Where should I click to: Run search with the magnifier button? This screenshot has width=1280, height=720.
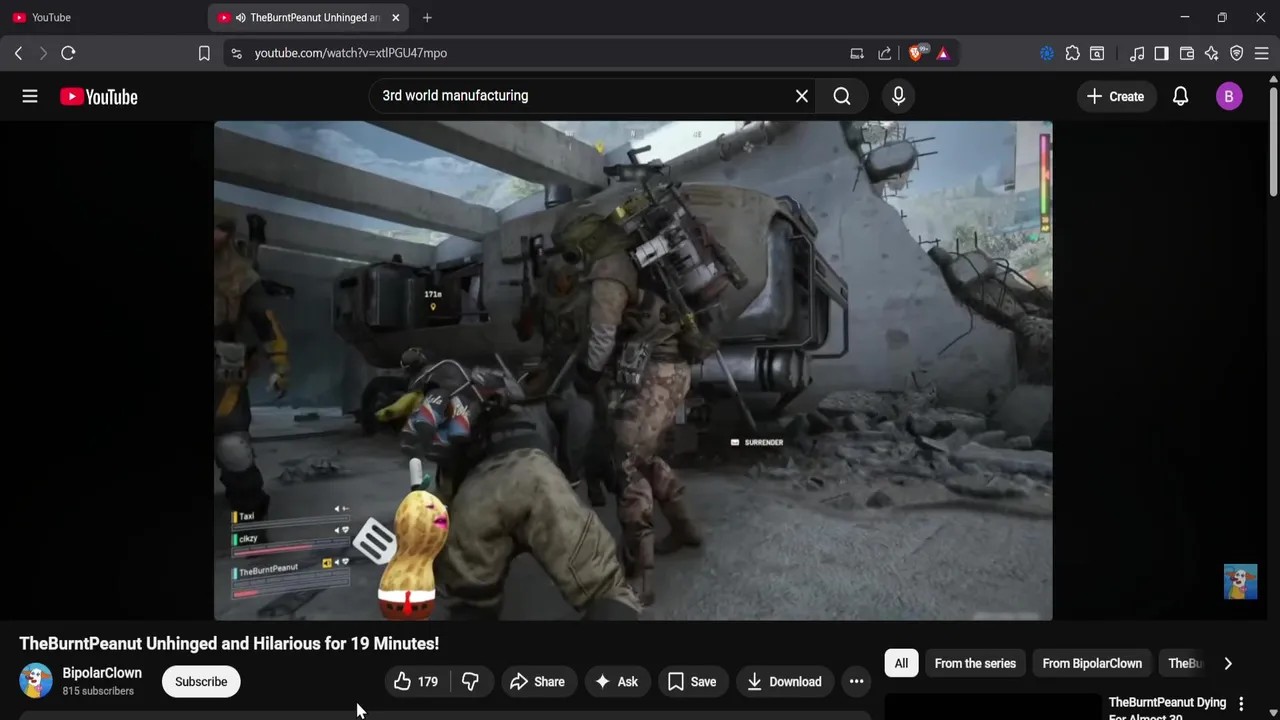(x=842, y=96)
